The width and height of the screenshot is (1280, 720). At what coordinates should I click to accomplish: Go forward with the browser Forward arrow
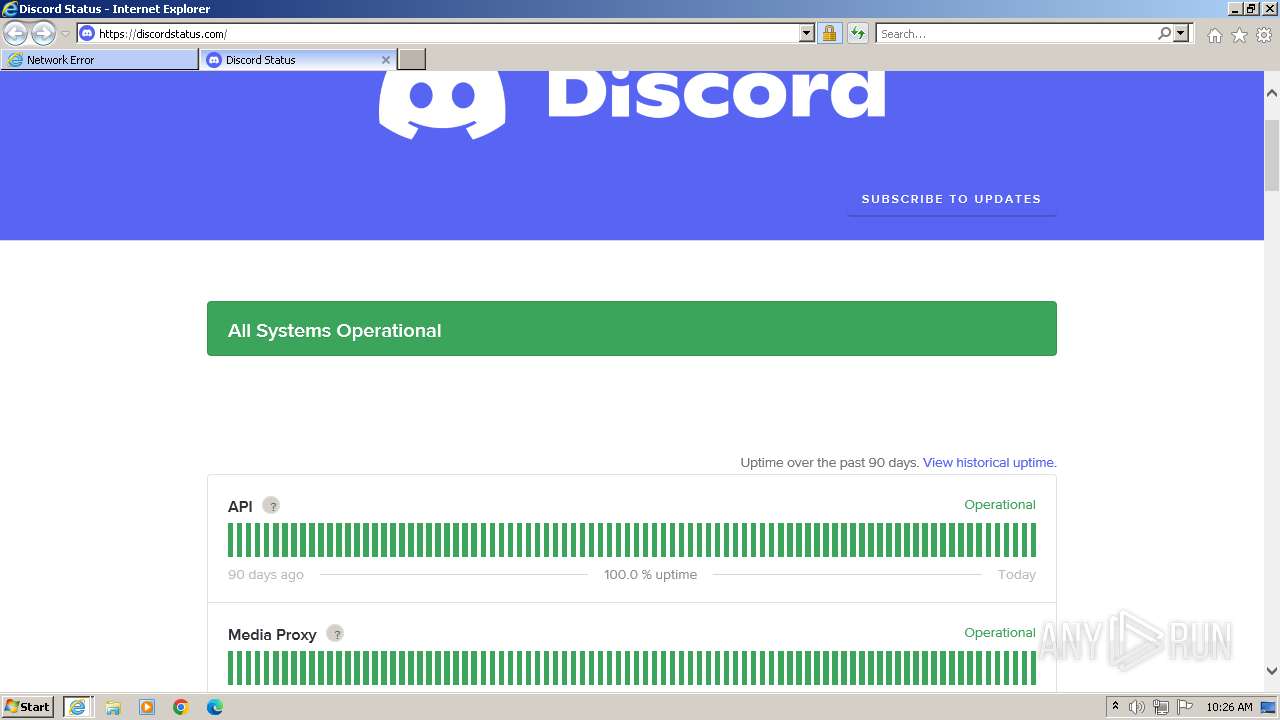tap(43, 34)
